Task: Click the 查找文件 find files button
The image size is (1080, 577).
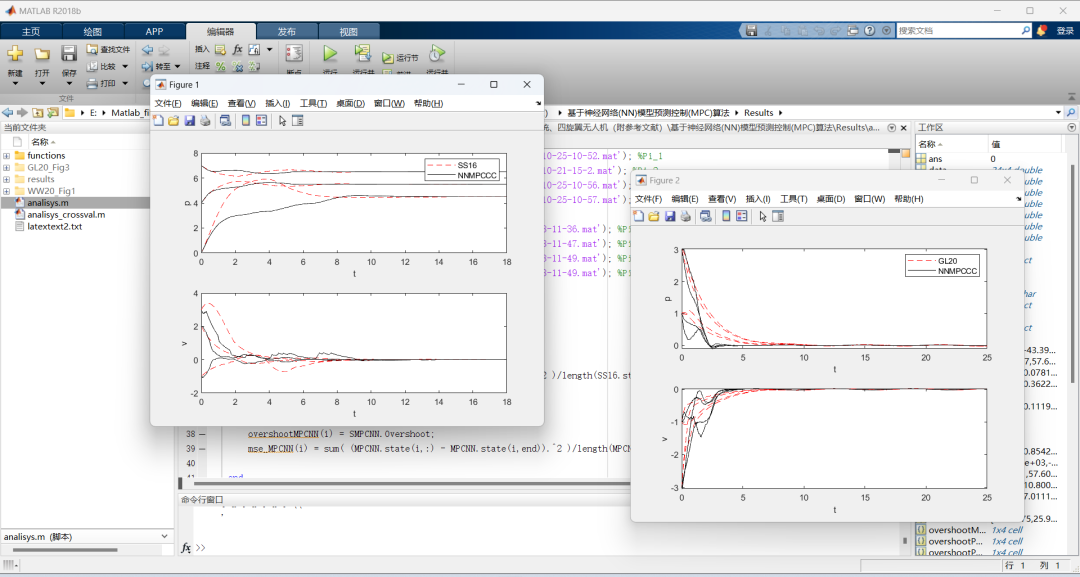Action: 108,50
